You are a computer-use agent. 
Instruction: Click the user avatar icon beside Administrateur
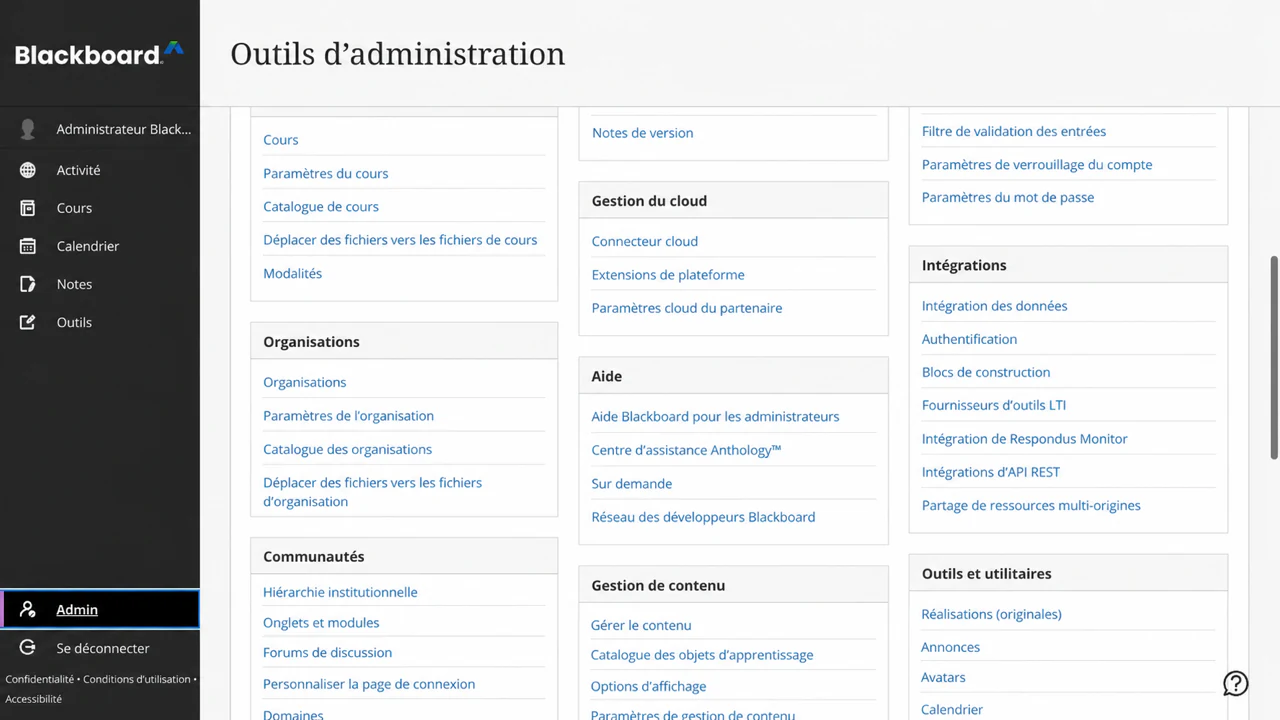pyautogui.click(x=28, y=129)
